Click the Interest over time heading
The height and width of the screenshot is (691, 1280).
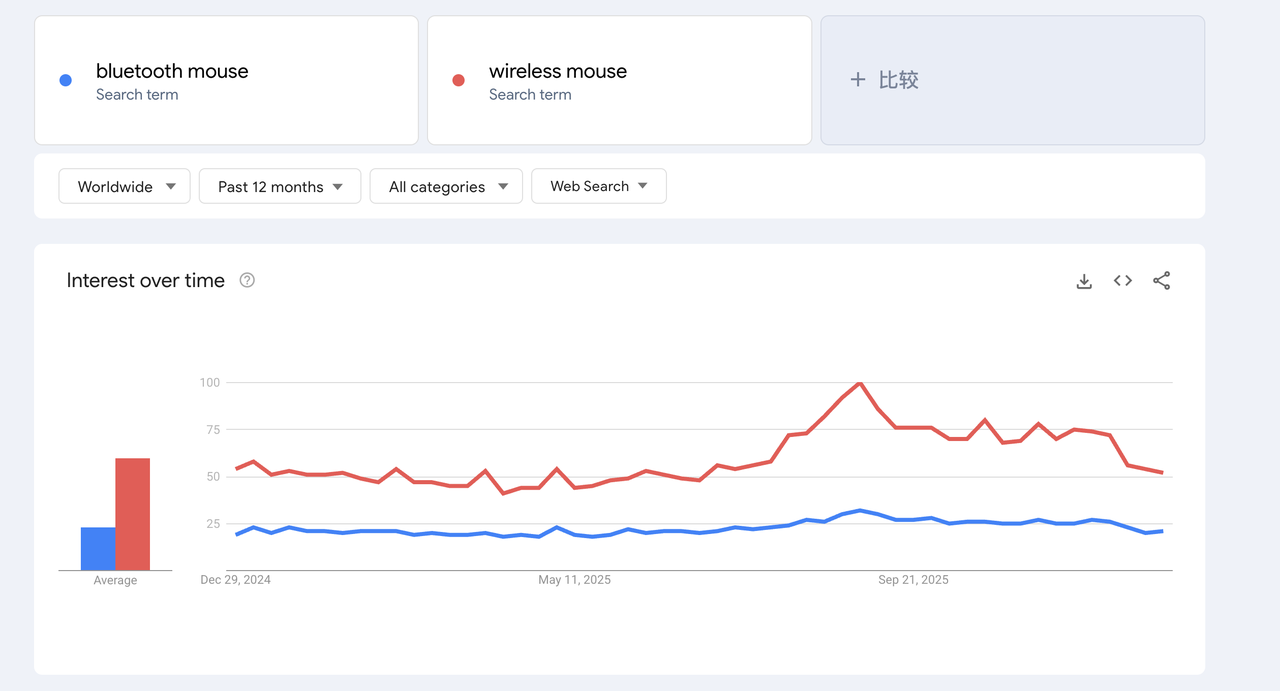pyautogui.click(x=145, y=281)
